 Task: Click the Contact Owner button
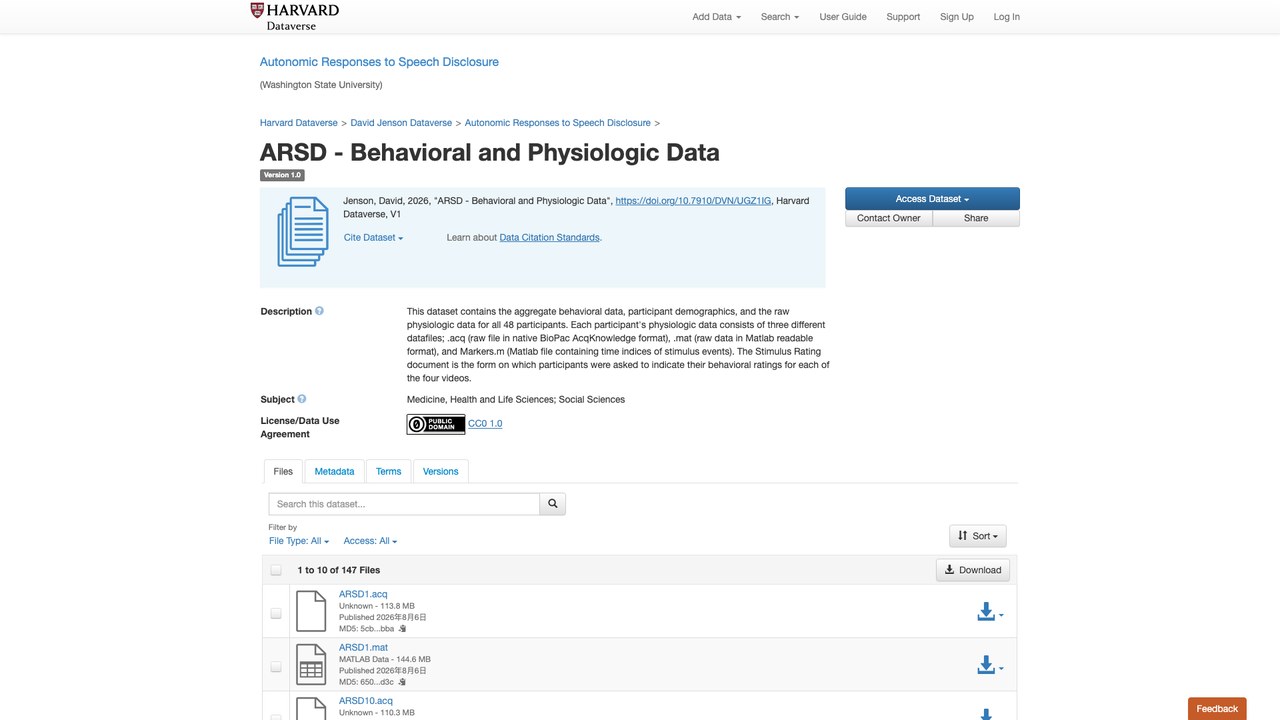[889, 218]
